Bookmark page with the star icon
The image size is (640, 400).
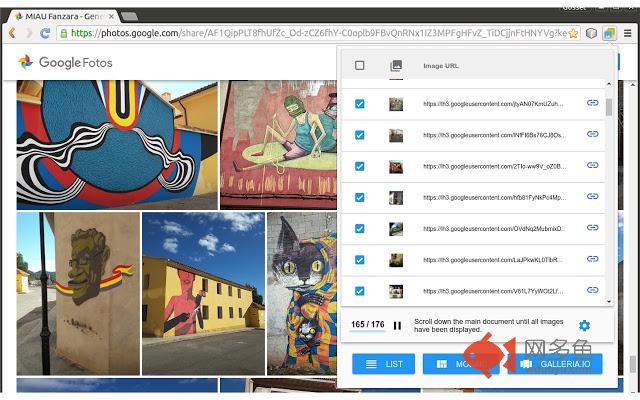coord(573,33)
